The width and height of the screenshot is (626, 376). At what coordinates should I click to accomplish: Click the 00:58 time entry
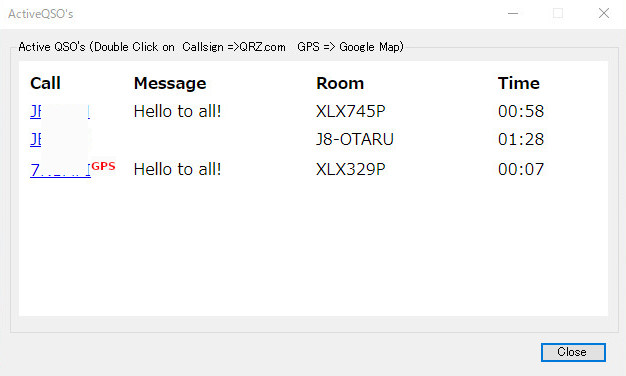click(521, 111)
